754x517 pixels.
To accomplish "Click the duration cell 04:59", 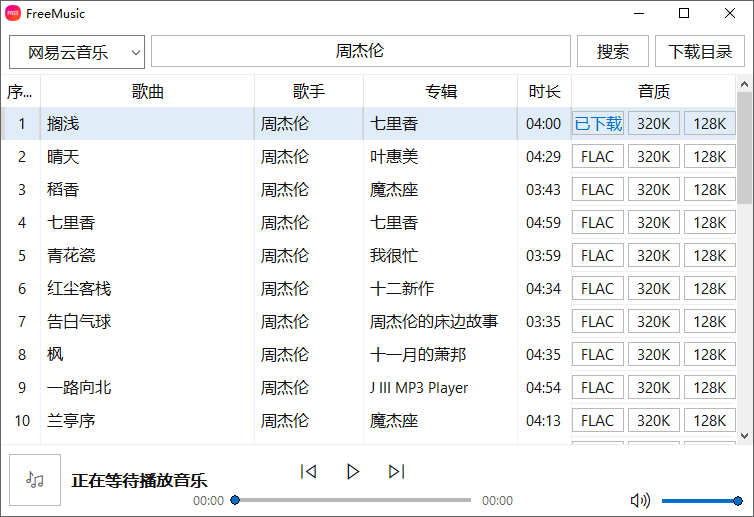I will [x=544, y=223].
